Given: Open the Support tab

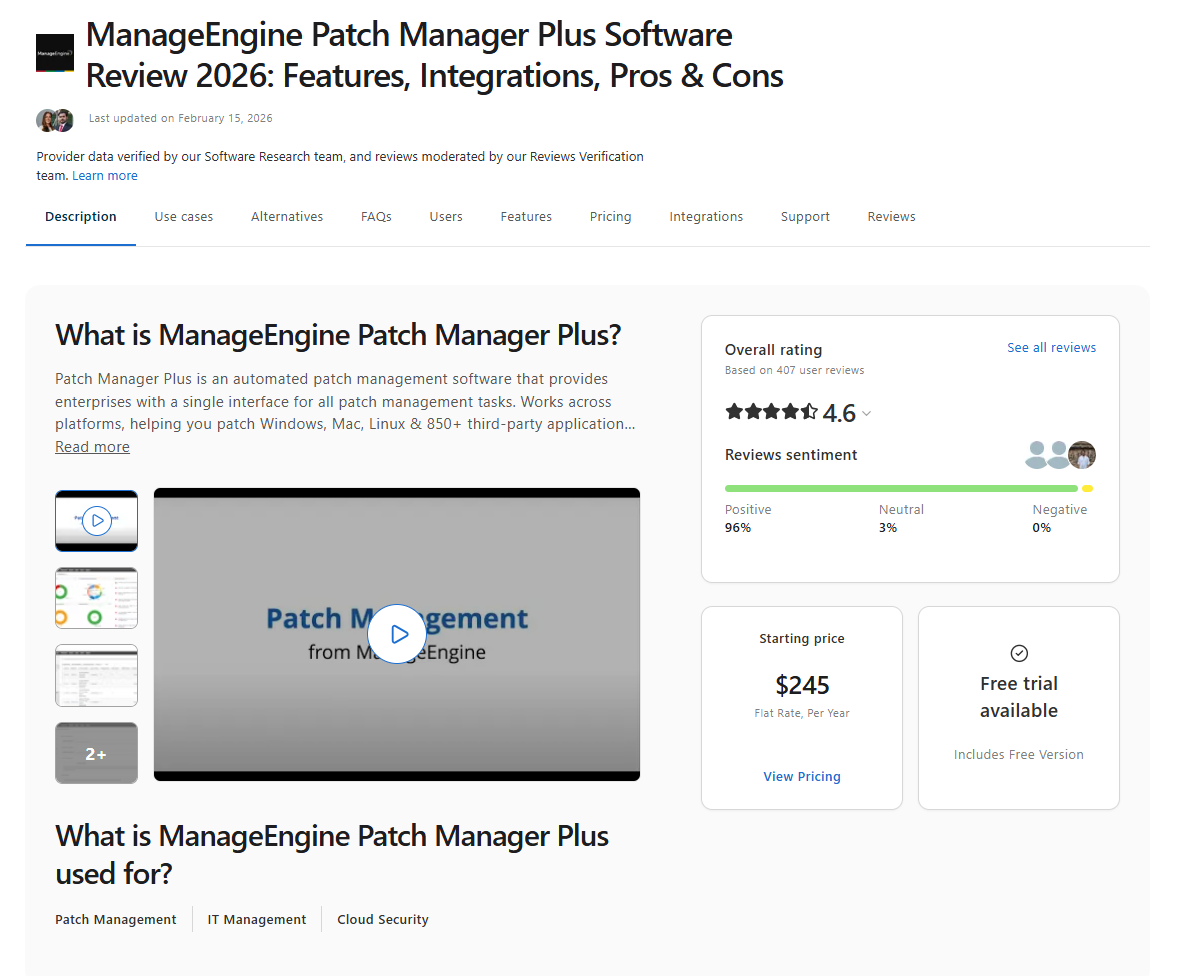Looking at the screenshot, I should 805,217.
